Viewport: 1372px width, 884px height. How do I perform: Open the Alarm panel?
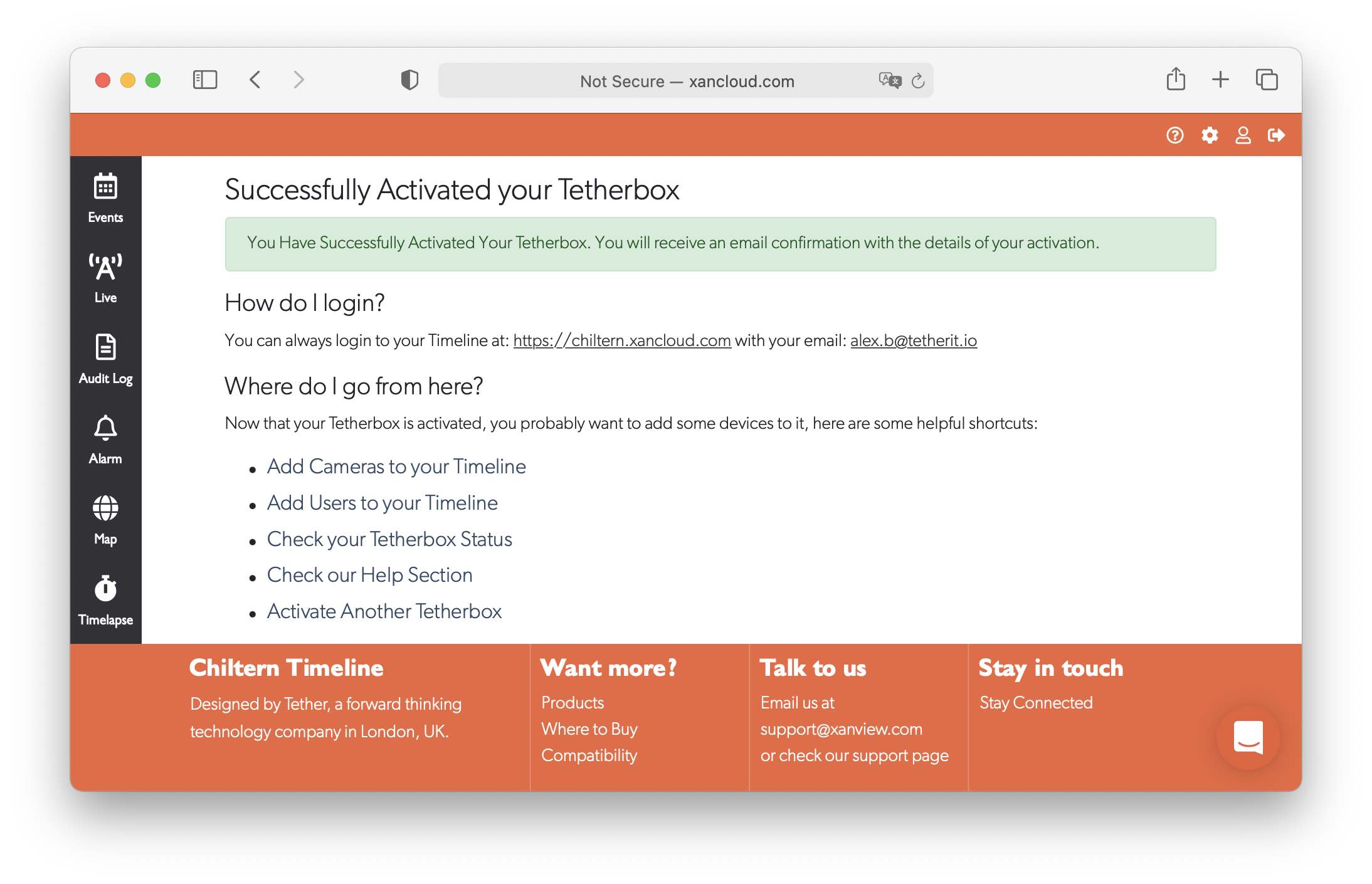click(105, 438)
